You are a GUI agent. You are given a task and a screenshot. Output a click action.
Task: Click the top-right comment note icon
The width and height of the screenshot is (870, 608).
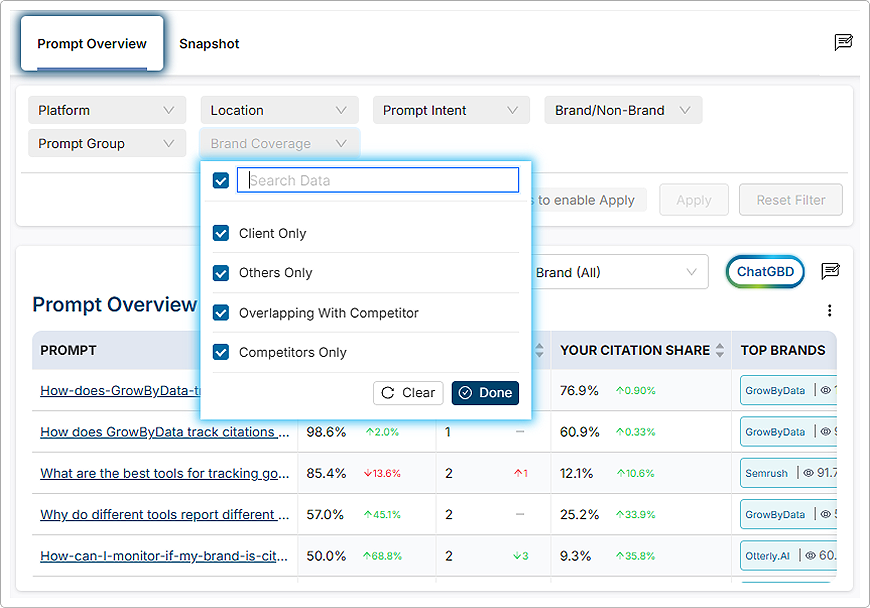point(843,42)
